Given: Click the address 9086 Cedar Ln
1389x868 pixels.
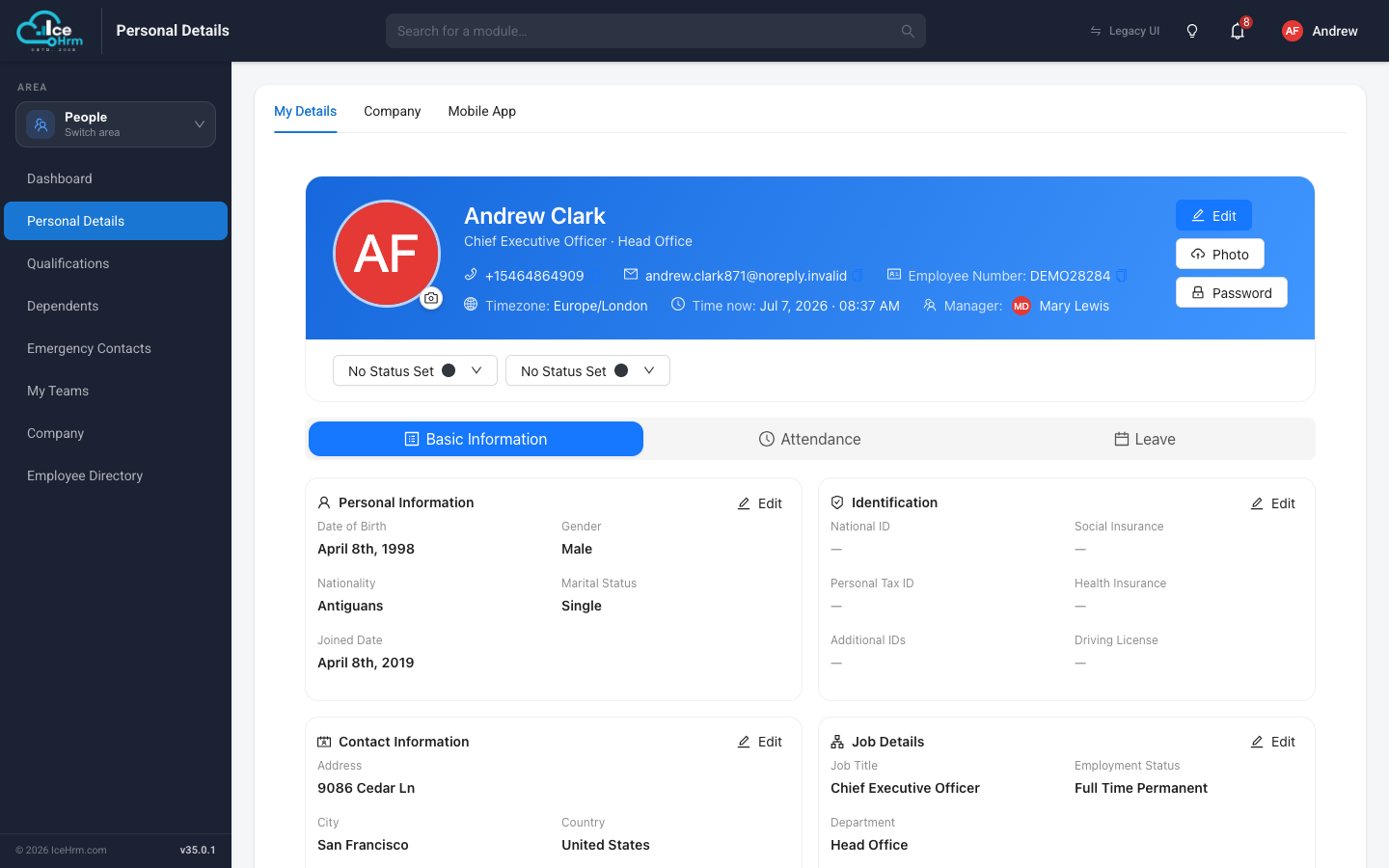Looking at the screenshot, I should coord(367,788).
